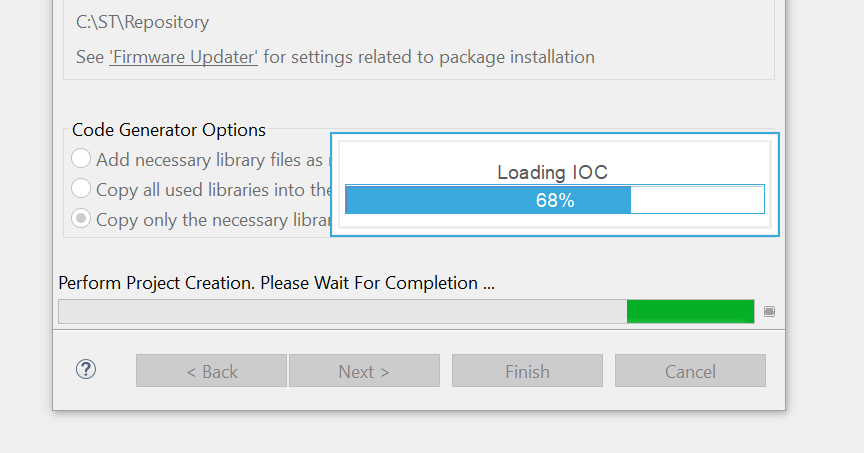The height and width of the screenshot is (453, 864).
Task: Click the C:\ST\Repository path text
Action: (142, 22)
